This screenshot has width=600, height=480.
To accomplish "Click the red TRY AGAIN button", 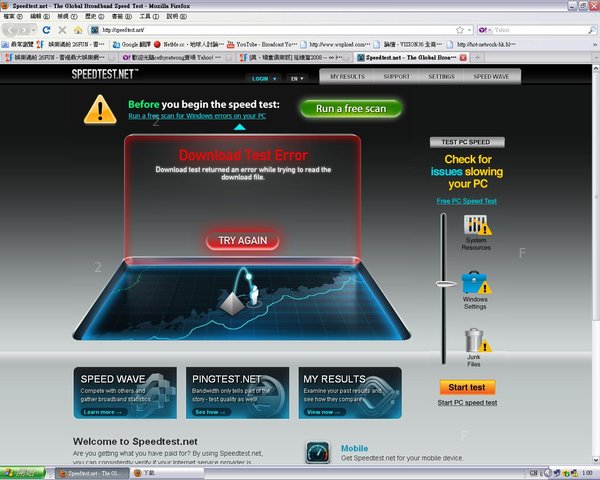I will click(x=243, y=240).
